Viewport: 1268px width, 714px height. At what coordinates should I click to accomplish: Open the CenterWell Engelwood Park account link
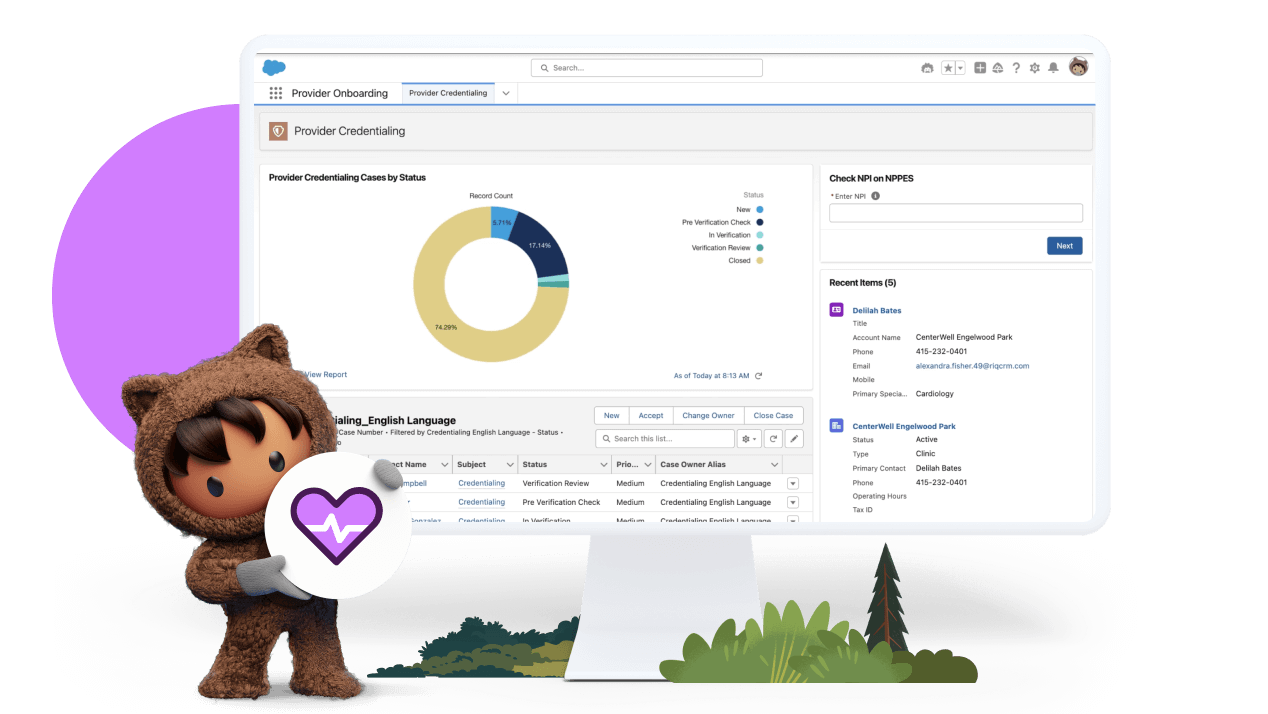[x=904, y=426]
